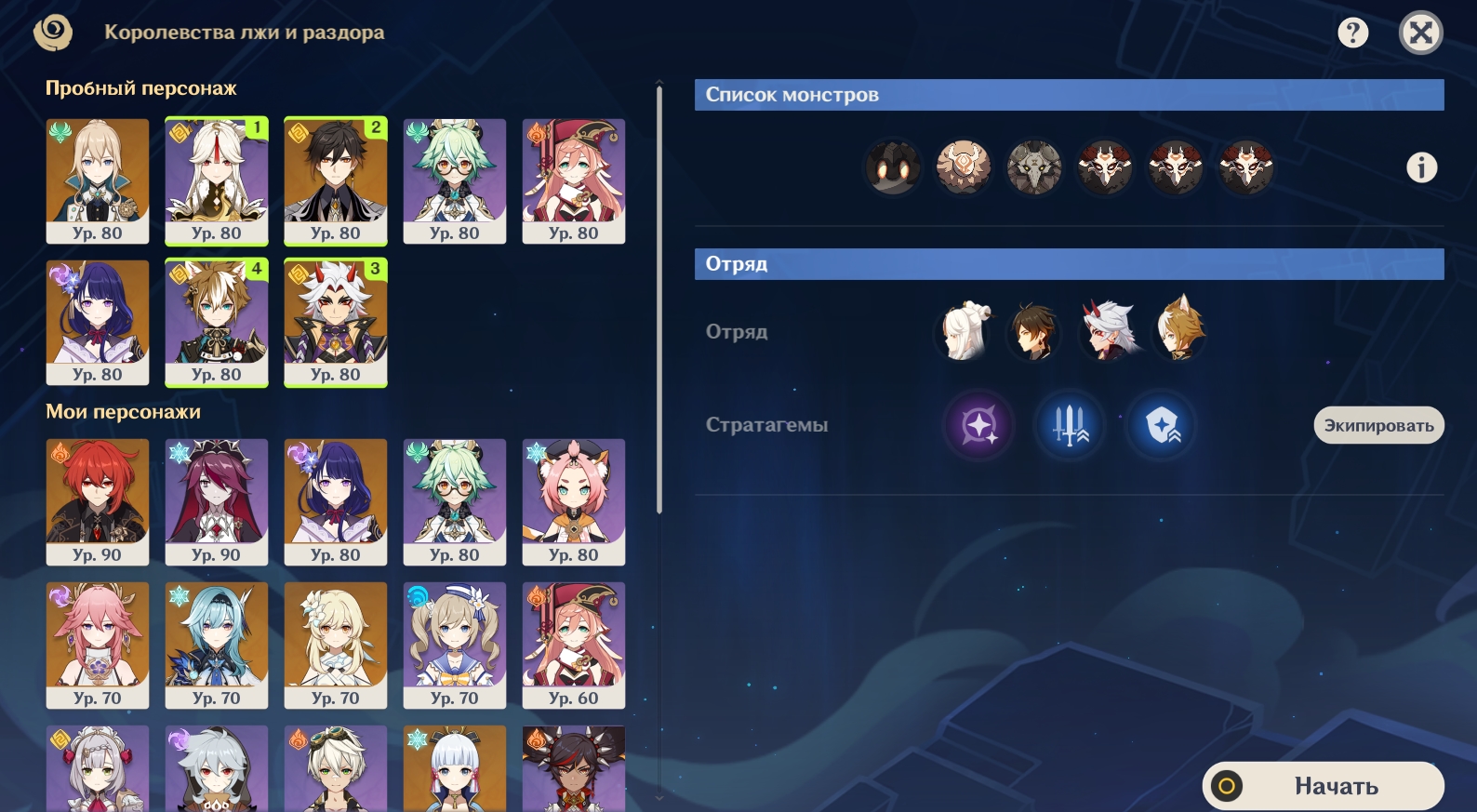Click the character list scrollbar

[659, 298]
